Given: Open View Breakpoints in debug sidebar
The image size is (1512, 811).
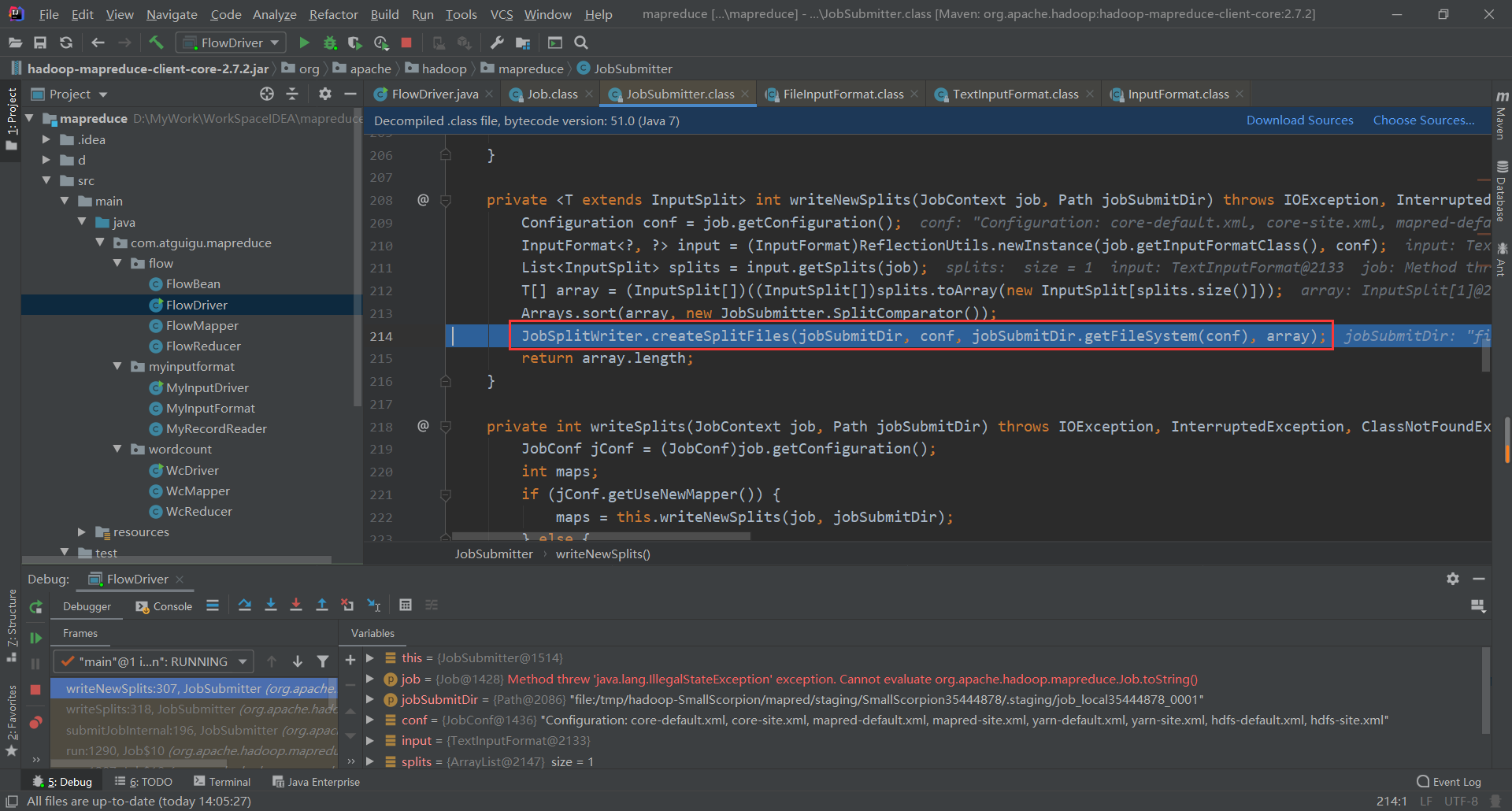Looking at the screenshot, I should point(35,723).
